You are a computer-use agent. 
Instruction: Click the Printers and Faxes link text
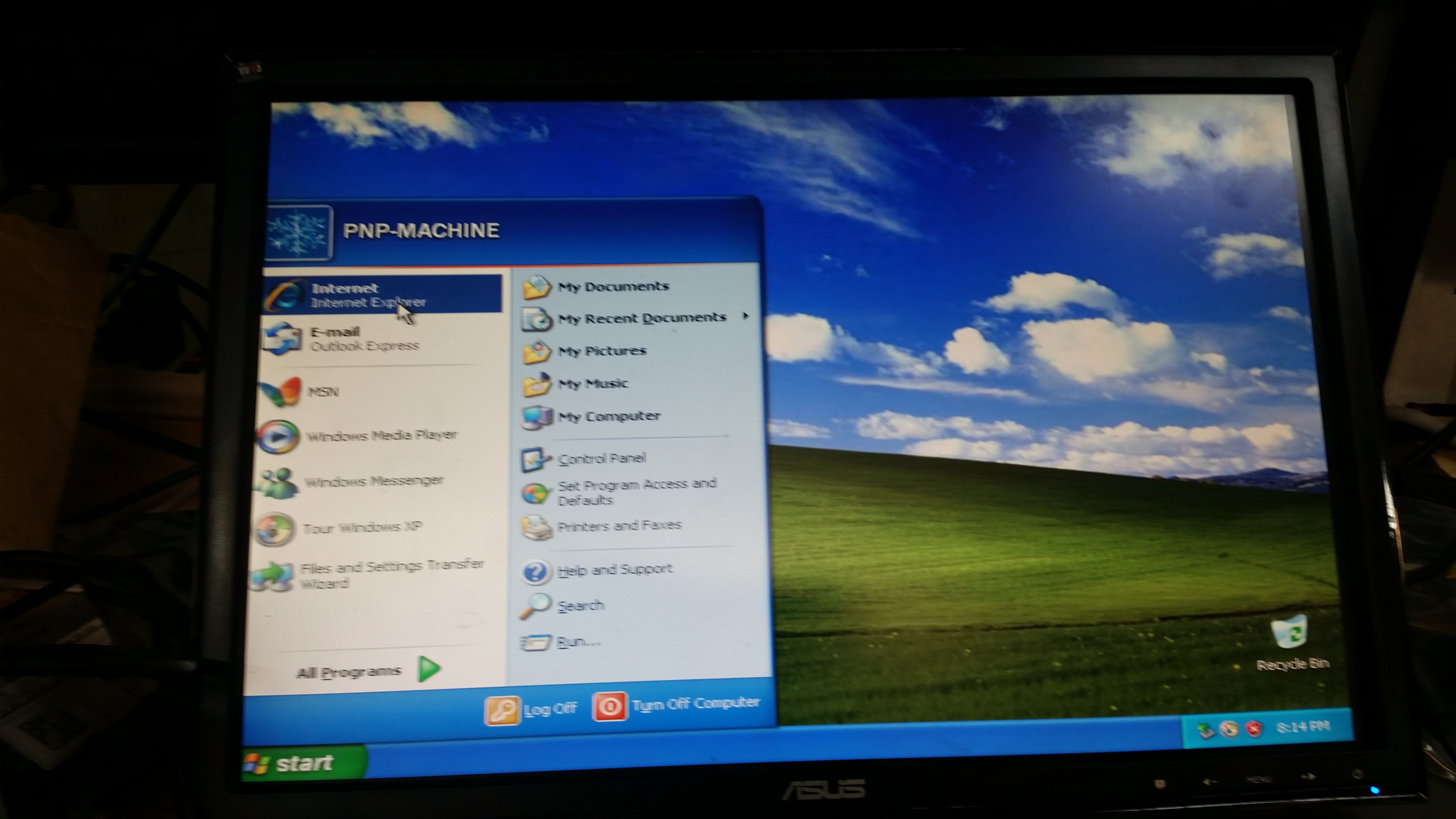[619, 526]
